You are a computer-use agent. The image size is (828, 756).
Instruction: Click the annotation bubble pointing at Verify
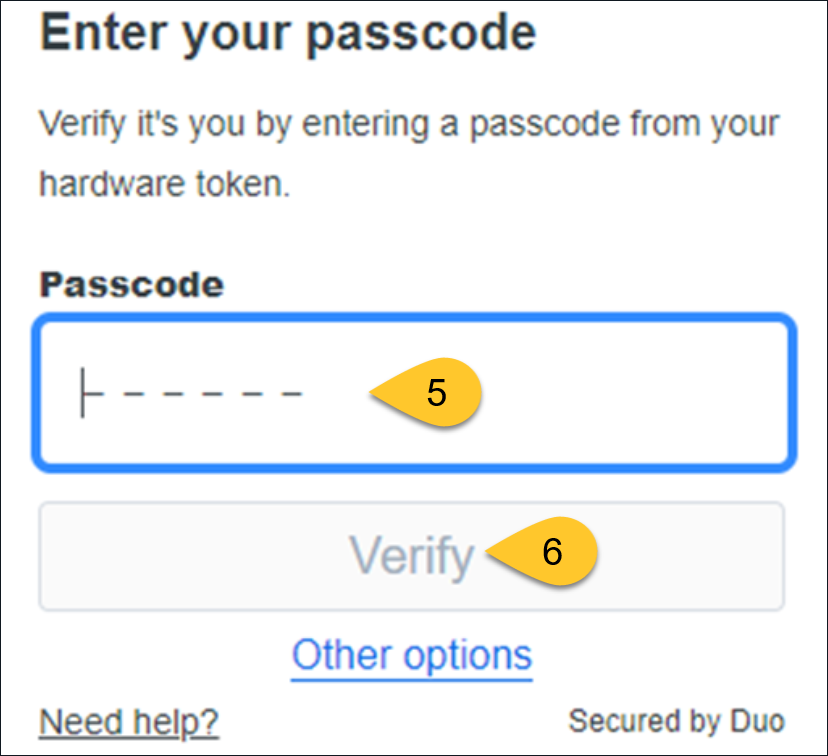[x=552, y=552]
